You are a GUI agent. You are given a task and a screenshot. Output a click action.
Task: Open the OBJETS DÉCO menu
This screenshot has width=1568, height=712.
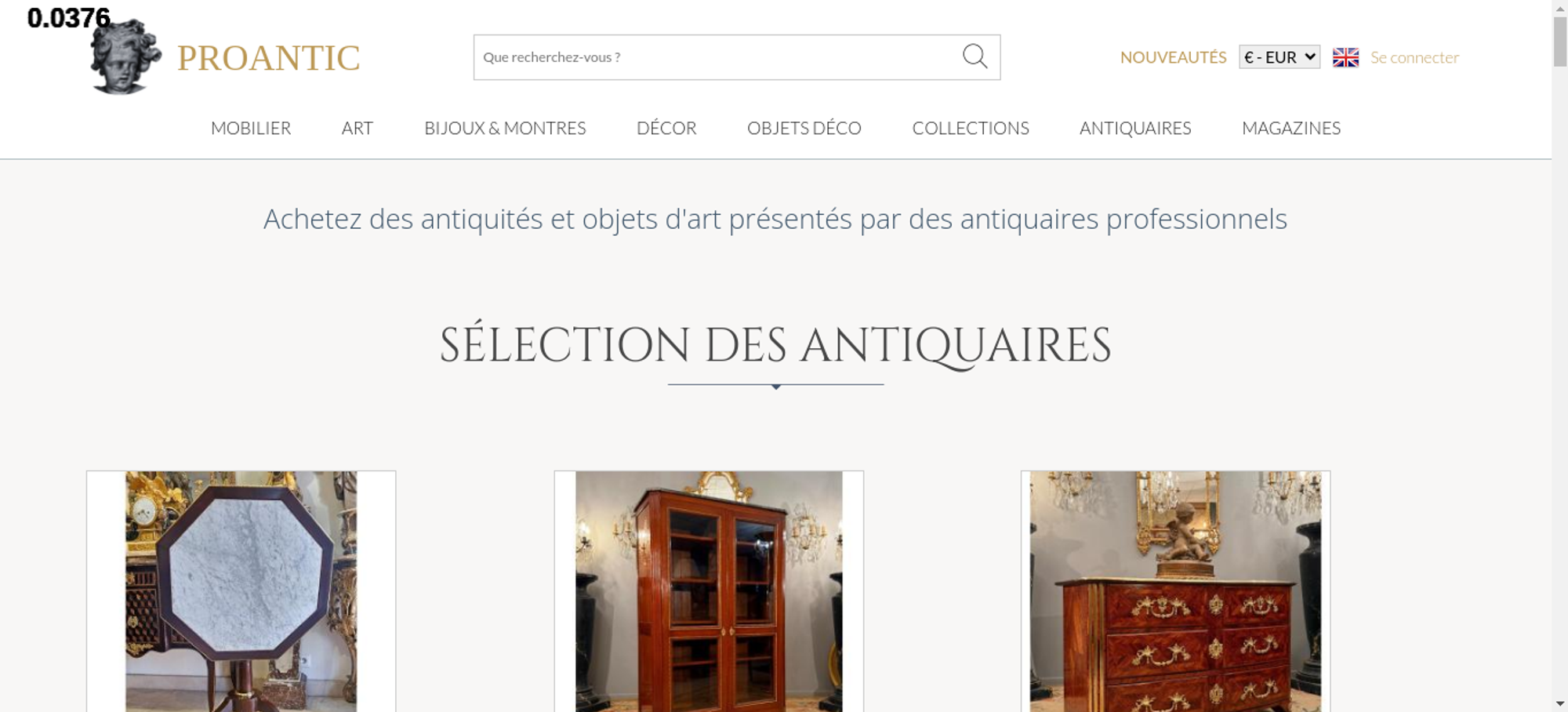(x=804, y=128)
